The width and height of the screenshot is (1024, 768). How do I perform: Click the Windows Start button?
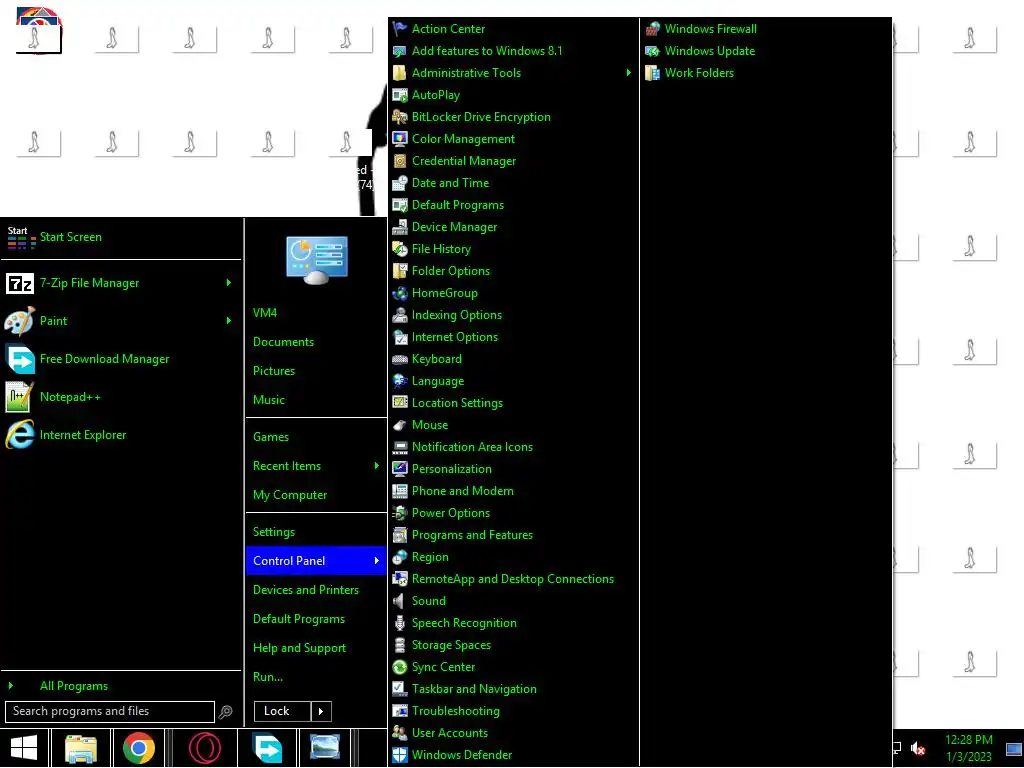pyautogui.click(x=24, y=748)
